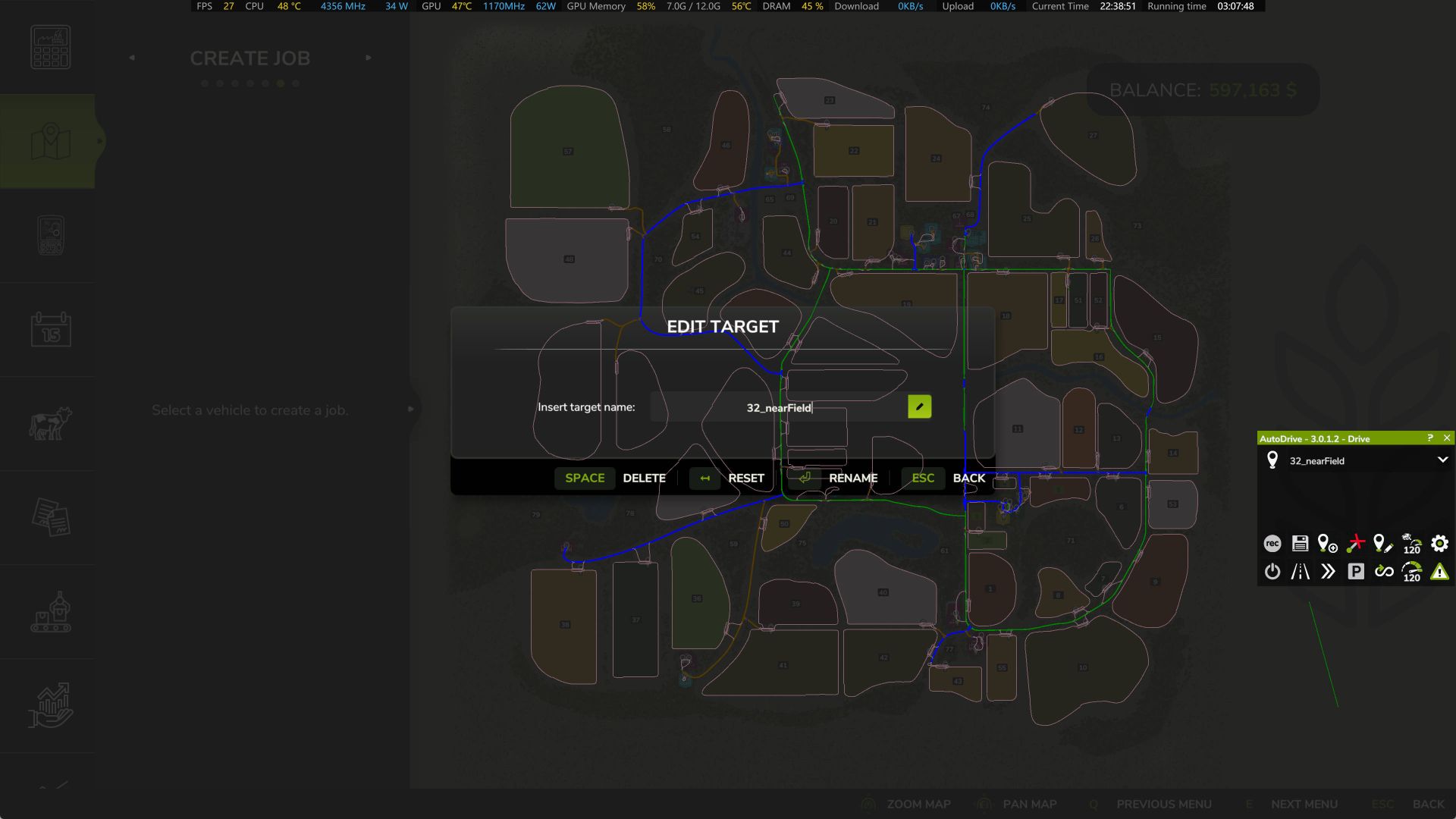
Task: Click PREVIOUS MENU in the bottom bar
Action: [1164, 804]
